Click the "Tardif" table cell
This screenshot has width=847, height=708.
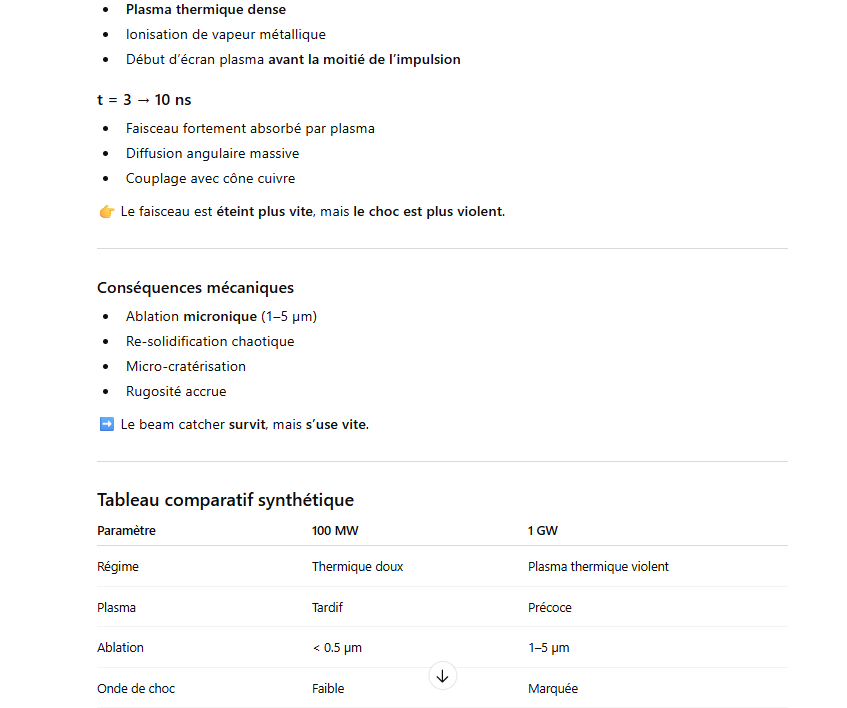coord(327,608)
